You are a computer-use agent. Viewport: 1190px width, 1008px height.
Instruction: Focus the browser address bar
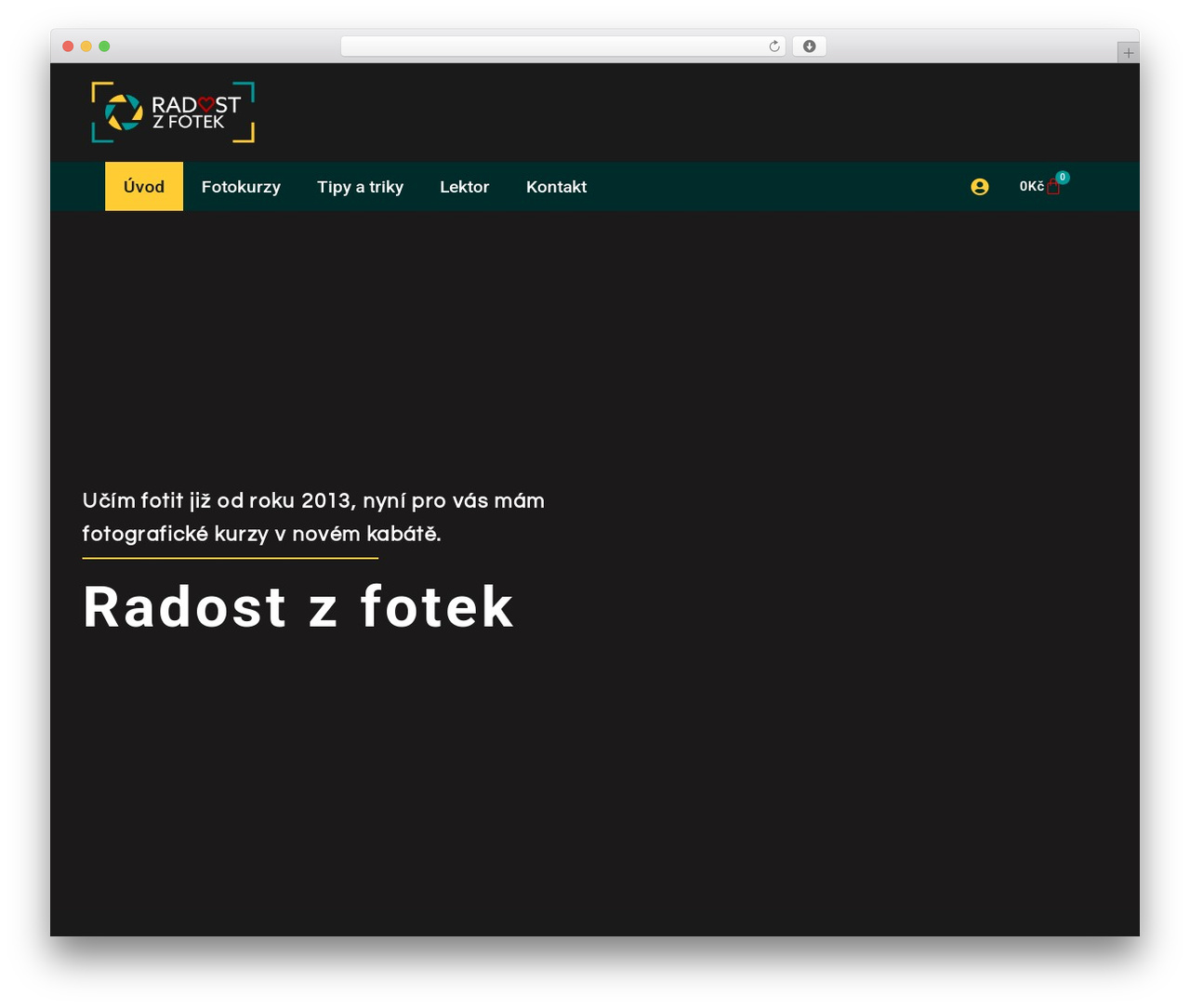coord(563,46)
